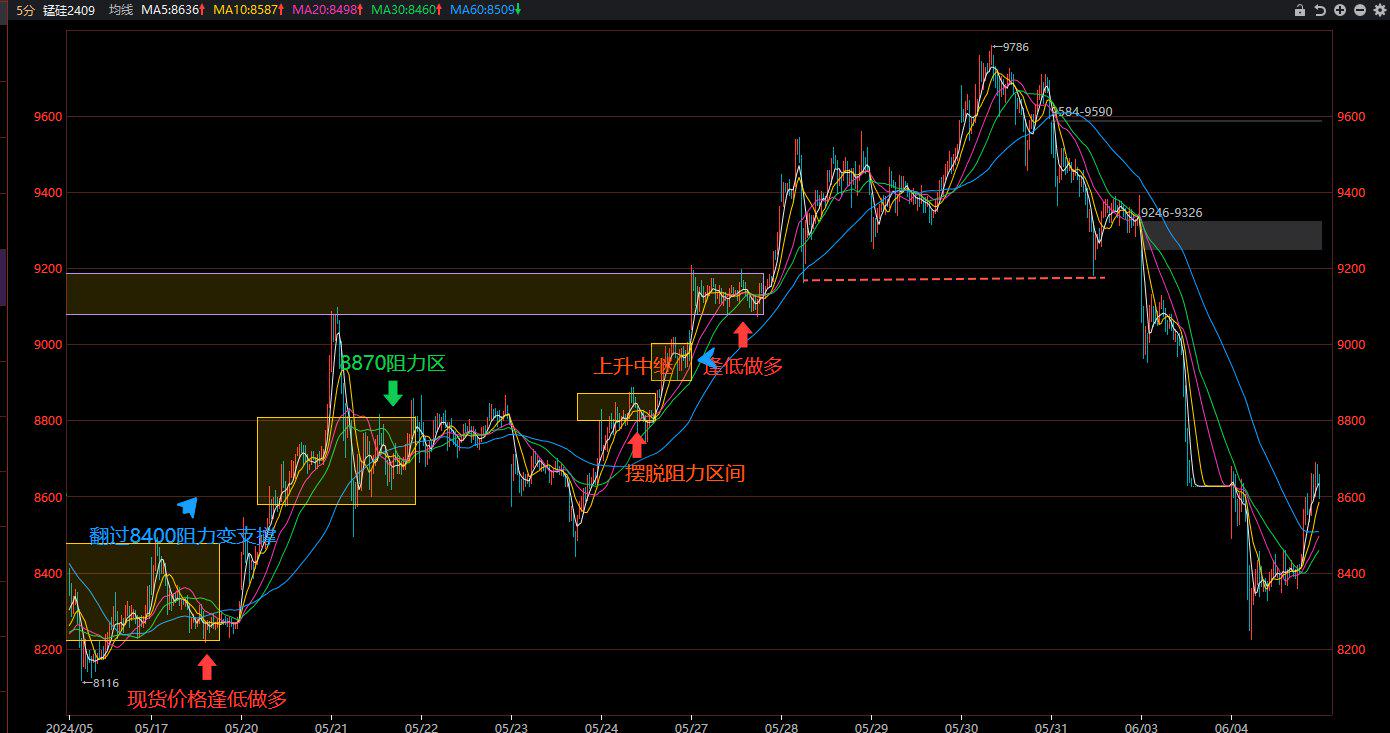
Task: Click 9400 on the right price axis
Action: (1350, 193)
